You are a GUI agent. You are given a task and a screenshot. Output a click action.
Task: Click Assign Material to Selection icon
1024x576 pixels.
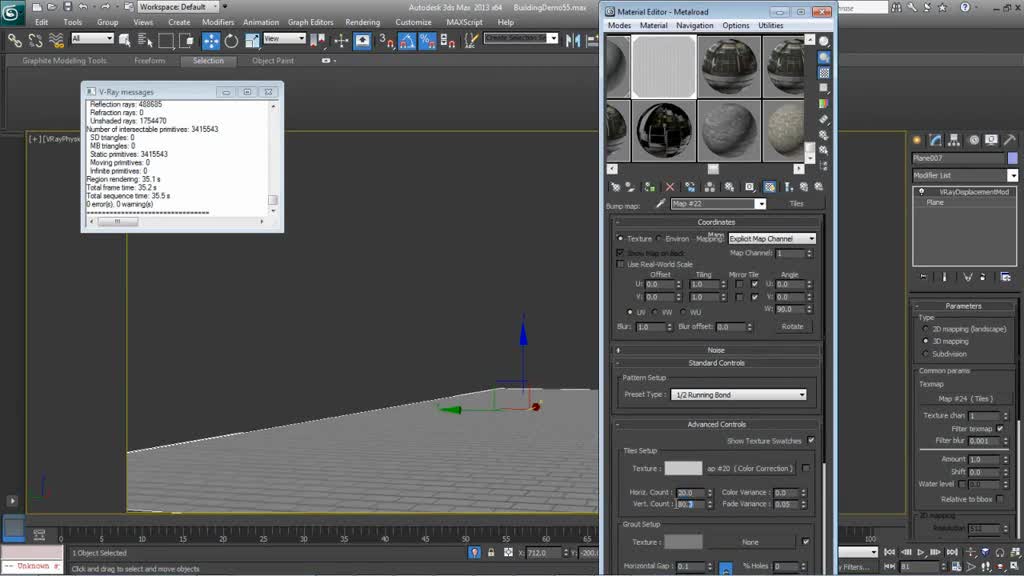(649, 187)
